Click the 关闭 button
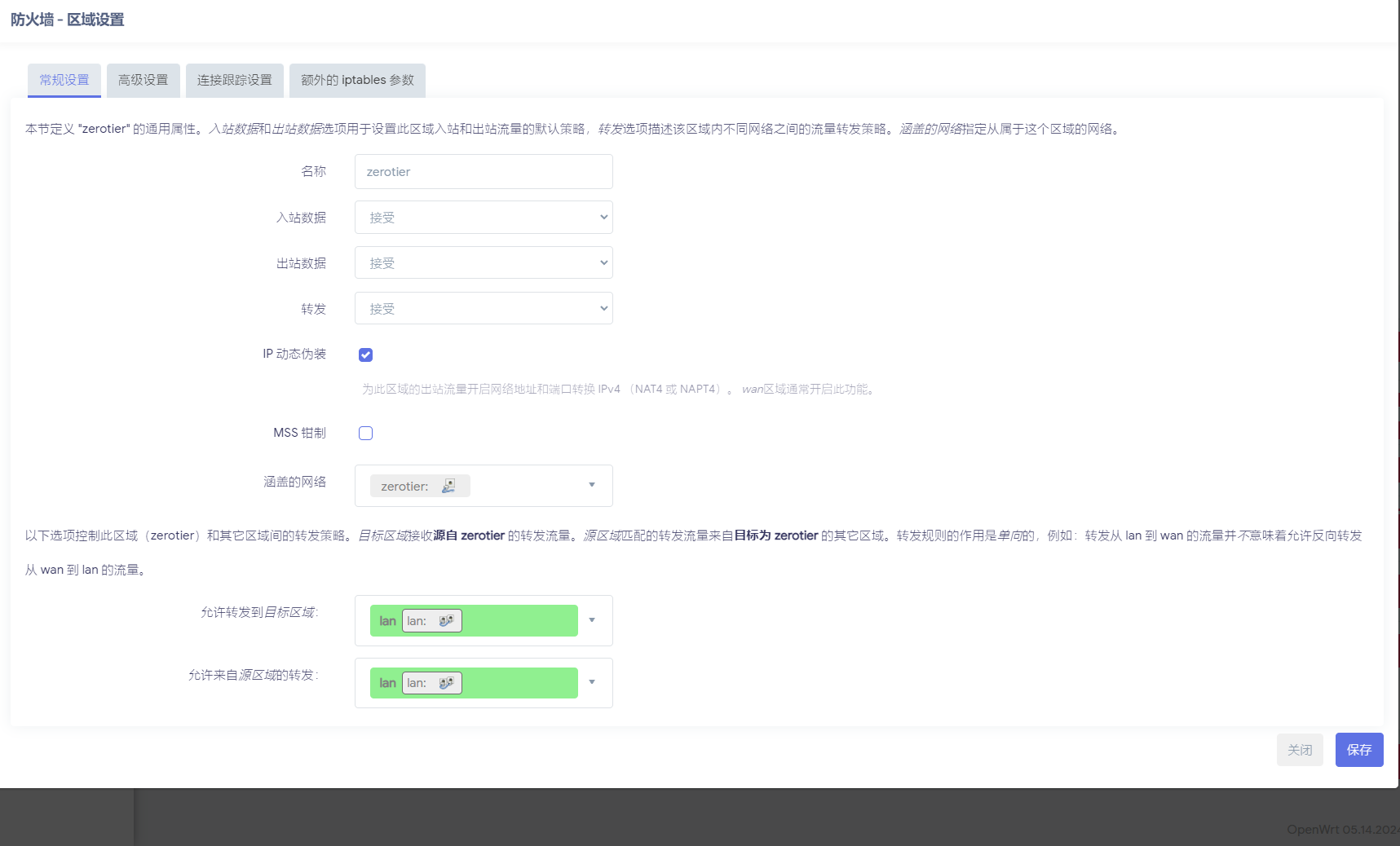Image resolution: width=1400 pixels, height=846 pixels. [1300, 750]
